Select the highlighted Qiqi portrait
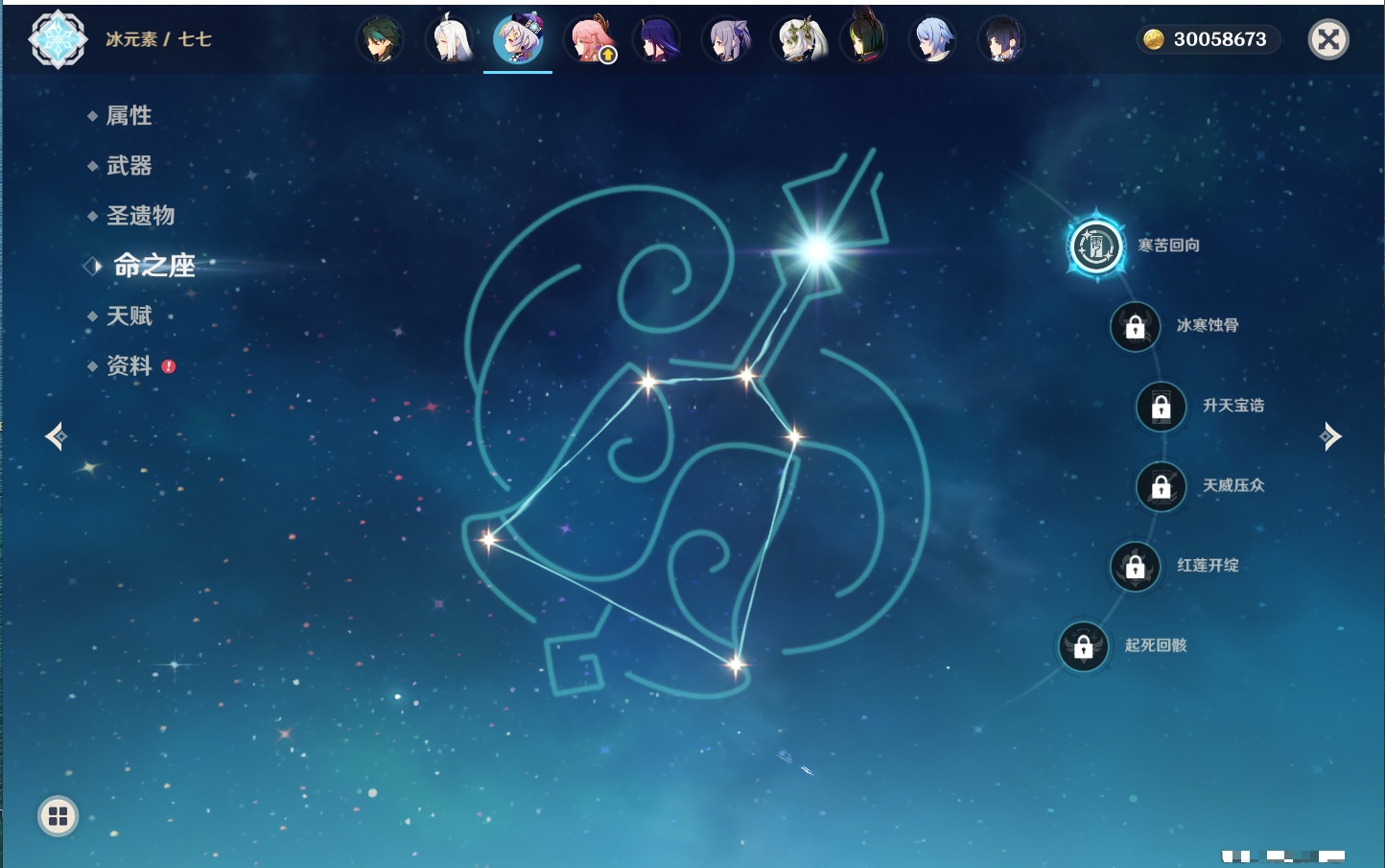The width and height of the screenshot is (1385, 868). (x=519, y=39)
